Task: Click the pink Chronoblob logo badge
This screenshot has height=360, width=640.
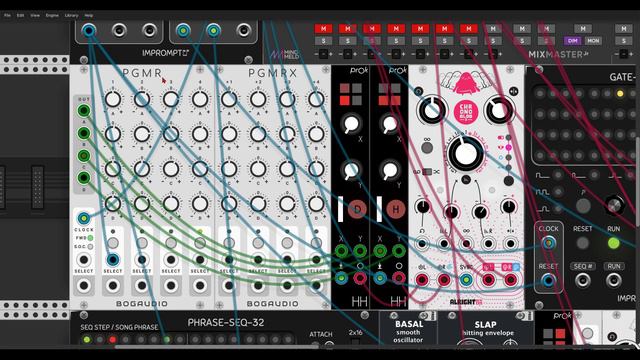Action: click(466, 112)
